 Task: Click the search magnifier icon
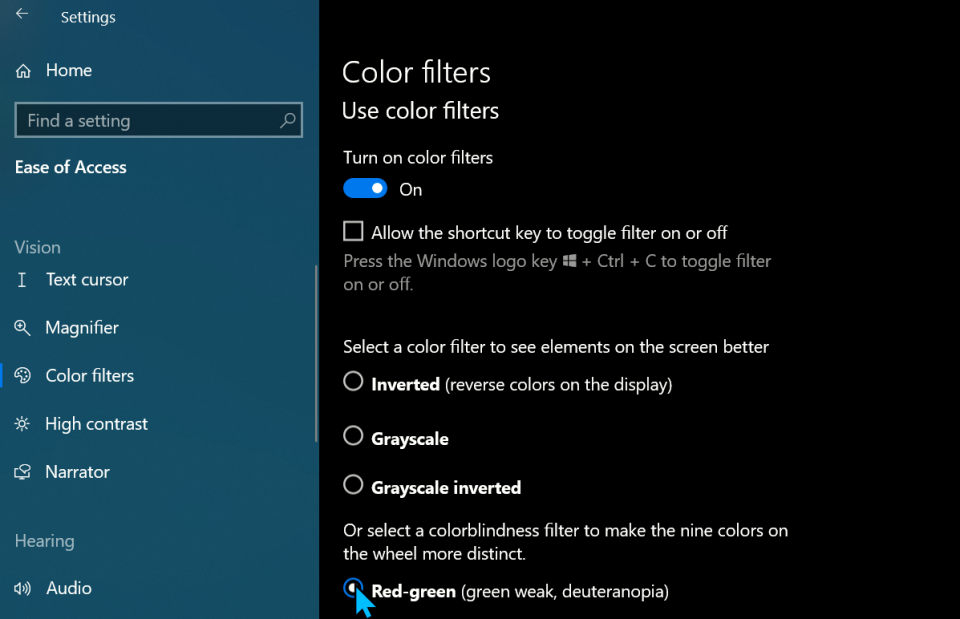(289, 120)
